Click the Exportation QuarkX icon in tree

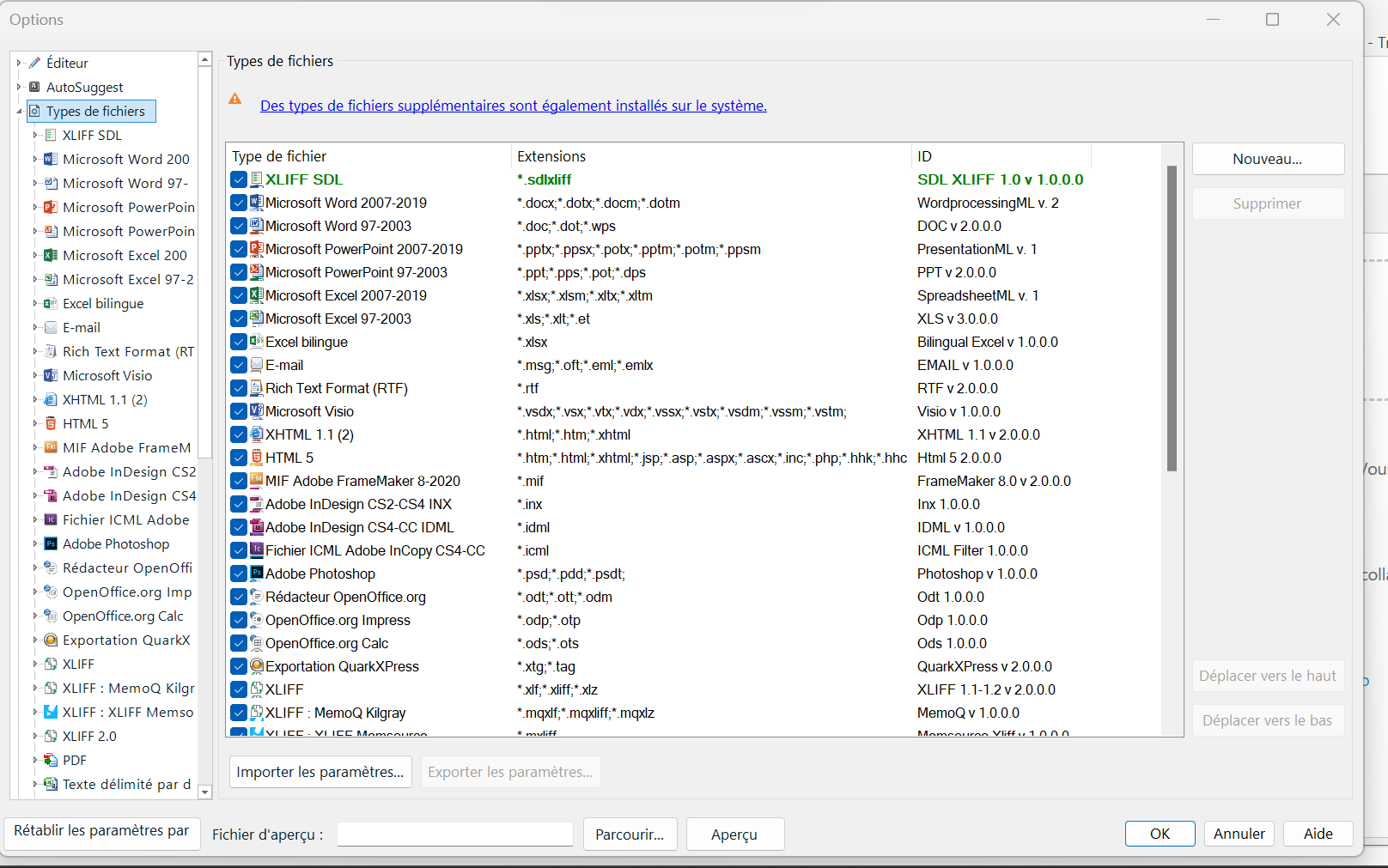pos(51,640)
